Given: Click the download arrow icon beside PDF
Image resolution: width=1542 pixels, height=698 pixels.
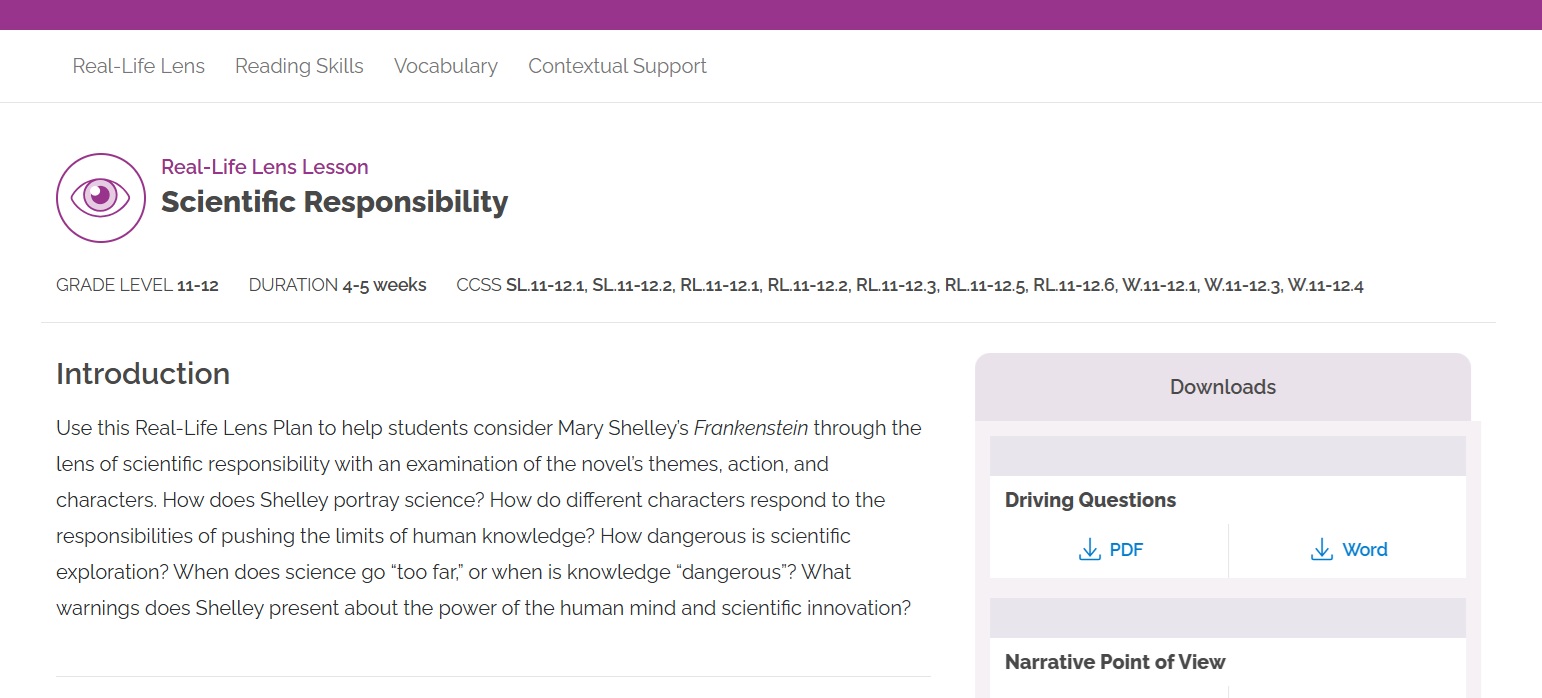Looking at the screenshot, I should pos(1090,550).
